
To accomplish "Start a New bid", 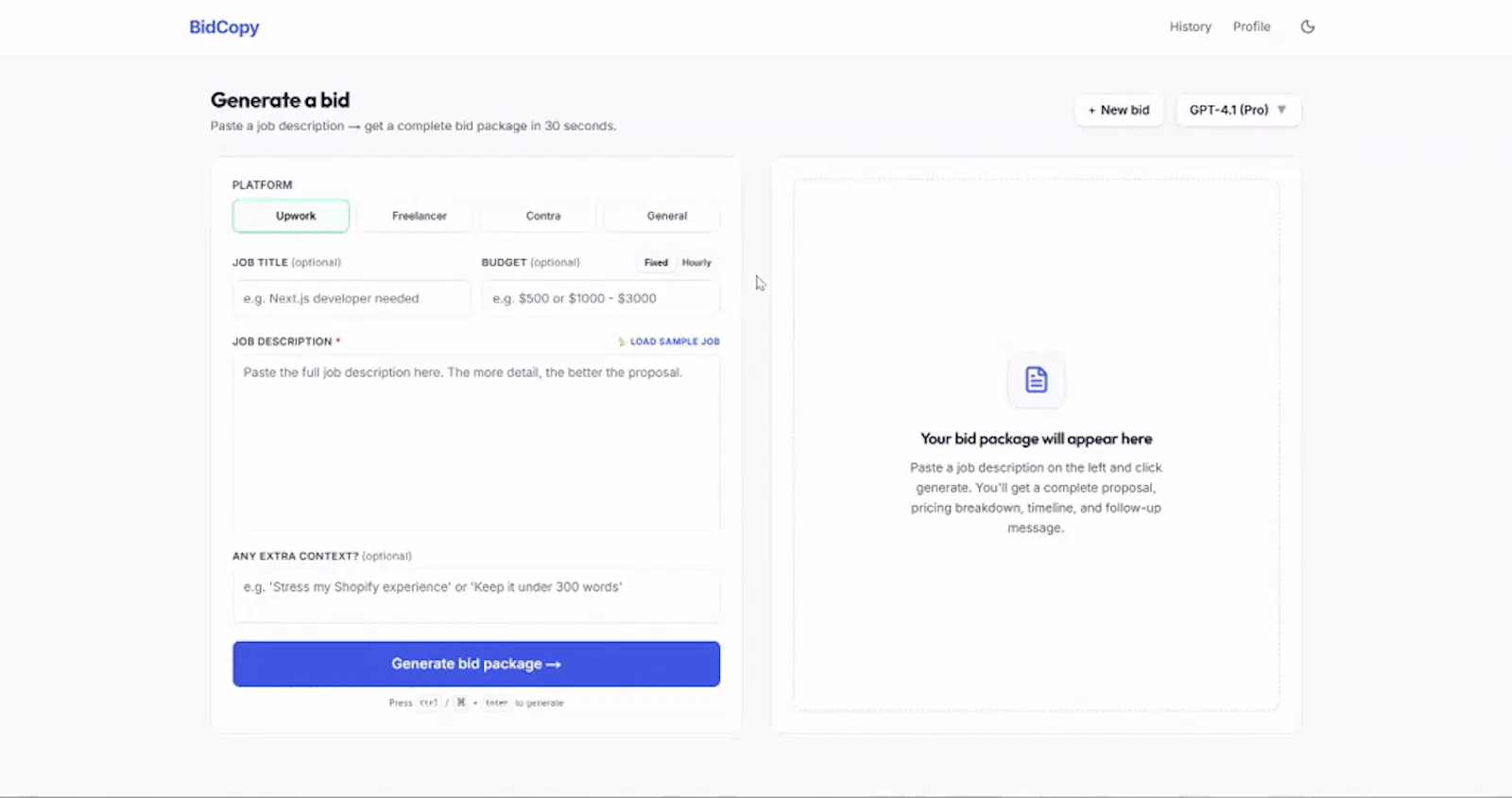I will (1119, 110).
